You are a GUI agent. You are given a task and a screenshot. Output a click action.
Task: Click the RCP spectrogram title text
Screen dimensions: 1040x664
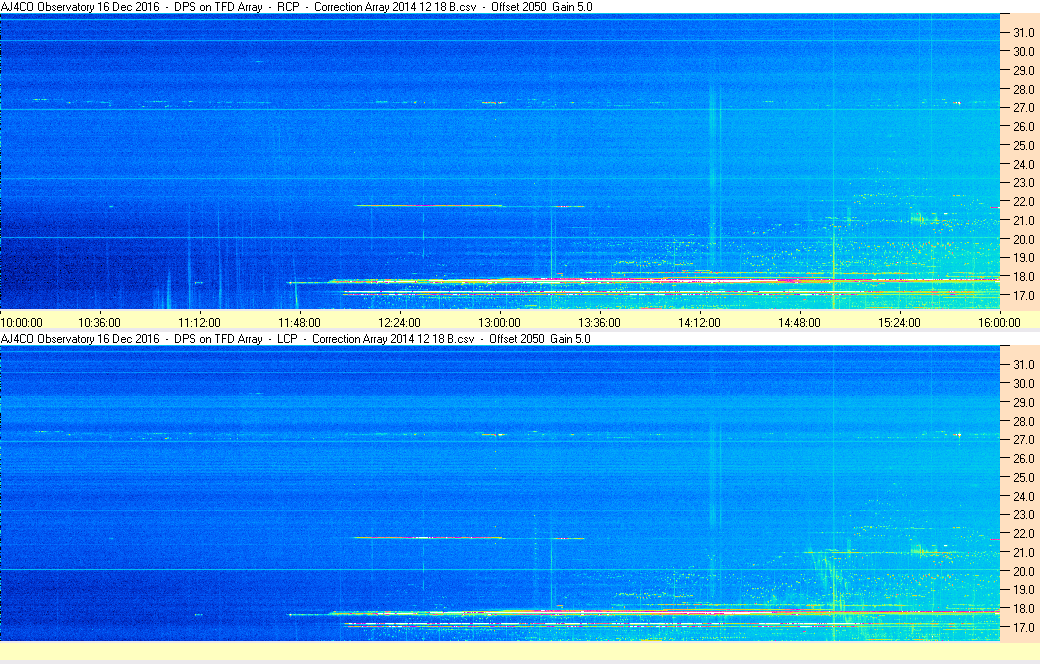pos(296,7)
